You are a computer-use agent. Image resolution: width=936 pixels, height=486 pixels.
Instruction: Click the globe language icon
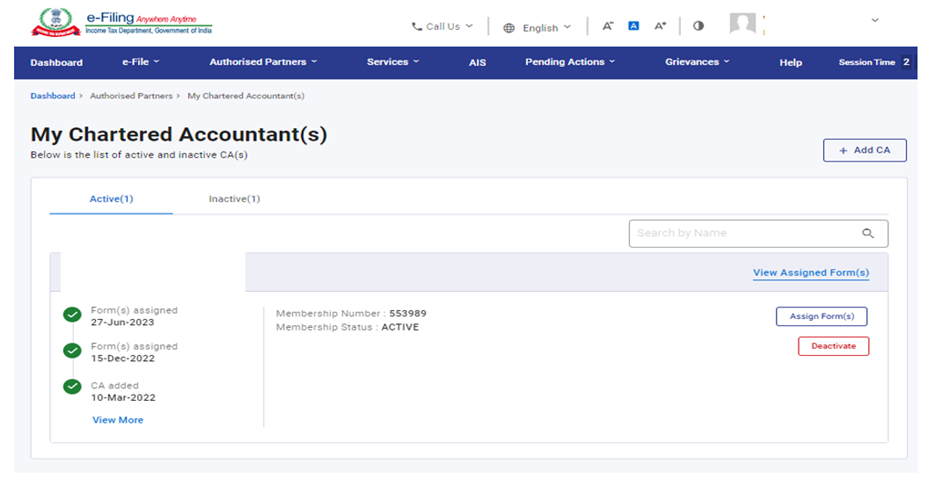point(509,28)
